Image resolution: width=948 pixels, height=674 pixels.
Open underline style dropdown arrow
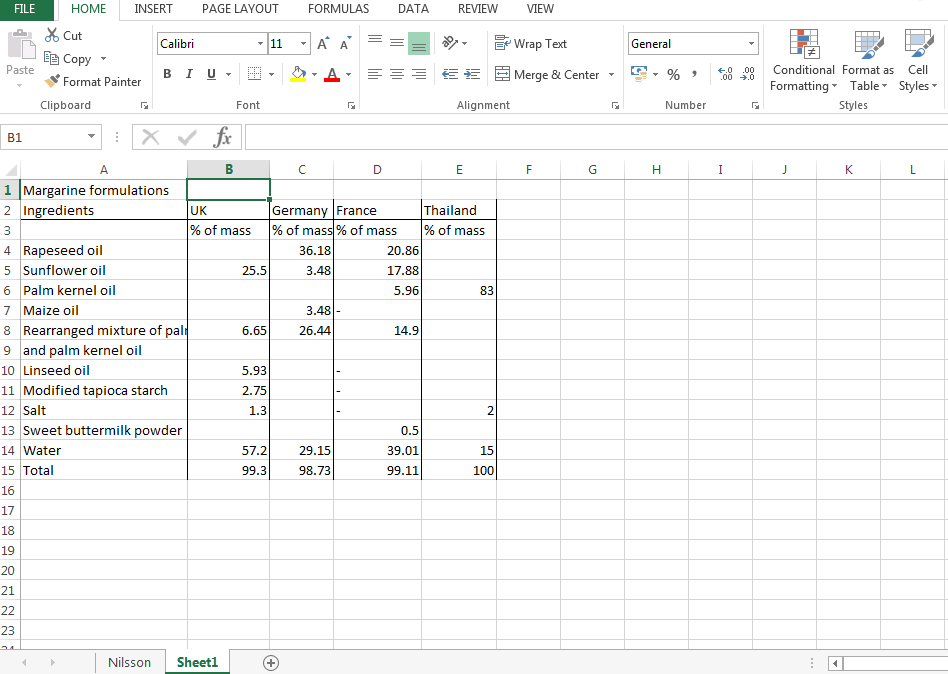(x=229, y=74)
